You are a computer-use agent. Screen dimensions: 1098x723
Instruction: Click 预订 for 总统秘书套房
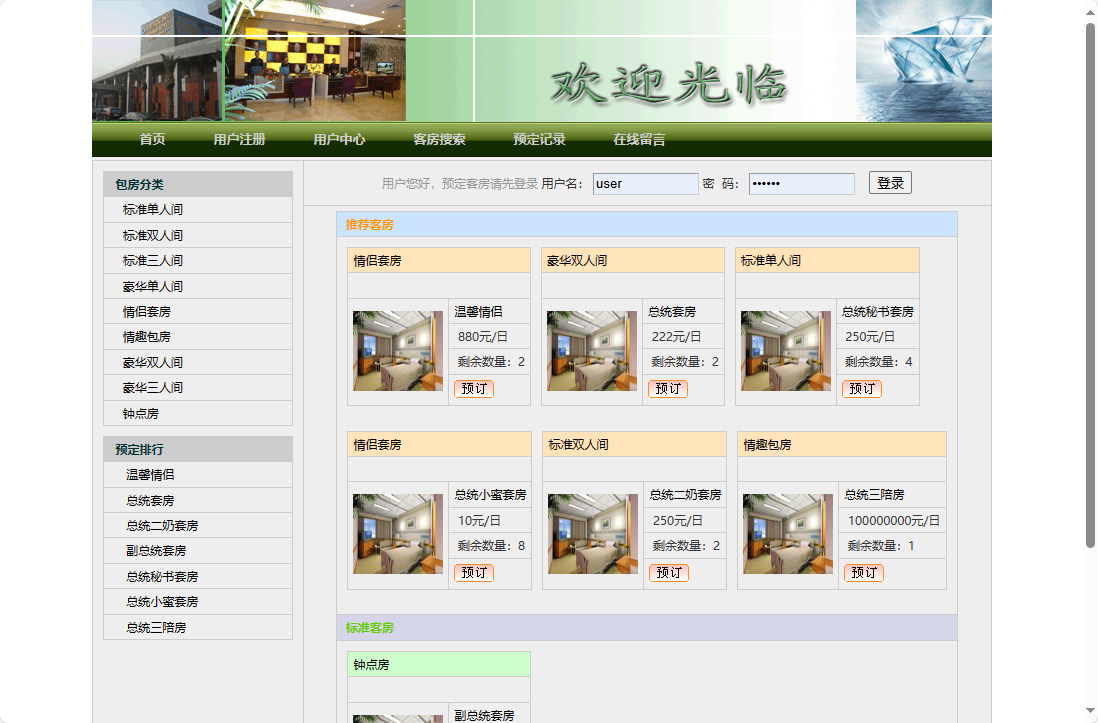pos(862,389)
